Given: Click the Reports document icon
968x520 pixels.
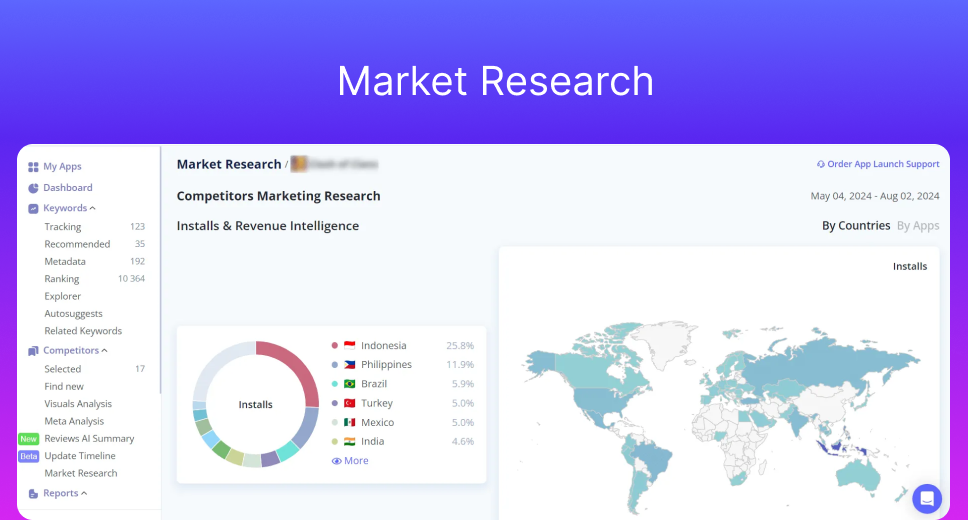Looking at the screenshot, I should pos(33,493).
